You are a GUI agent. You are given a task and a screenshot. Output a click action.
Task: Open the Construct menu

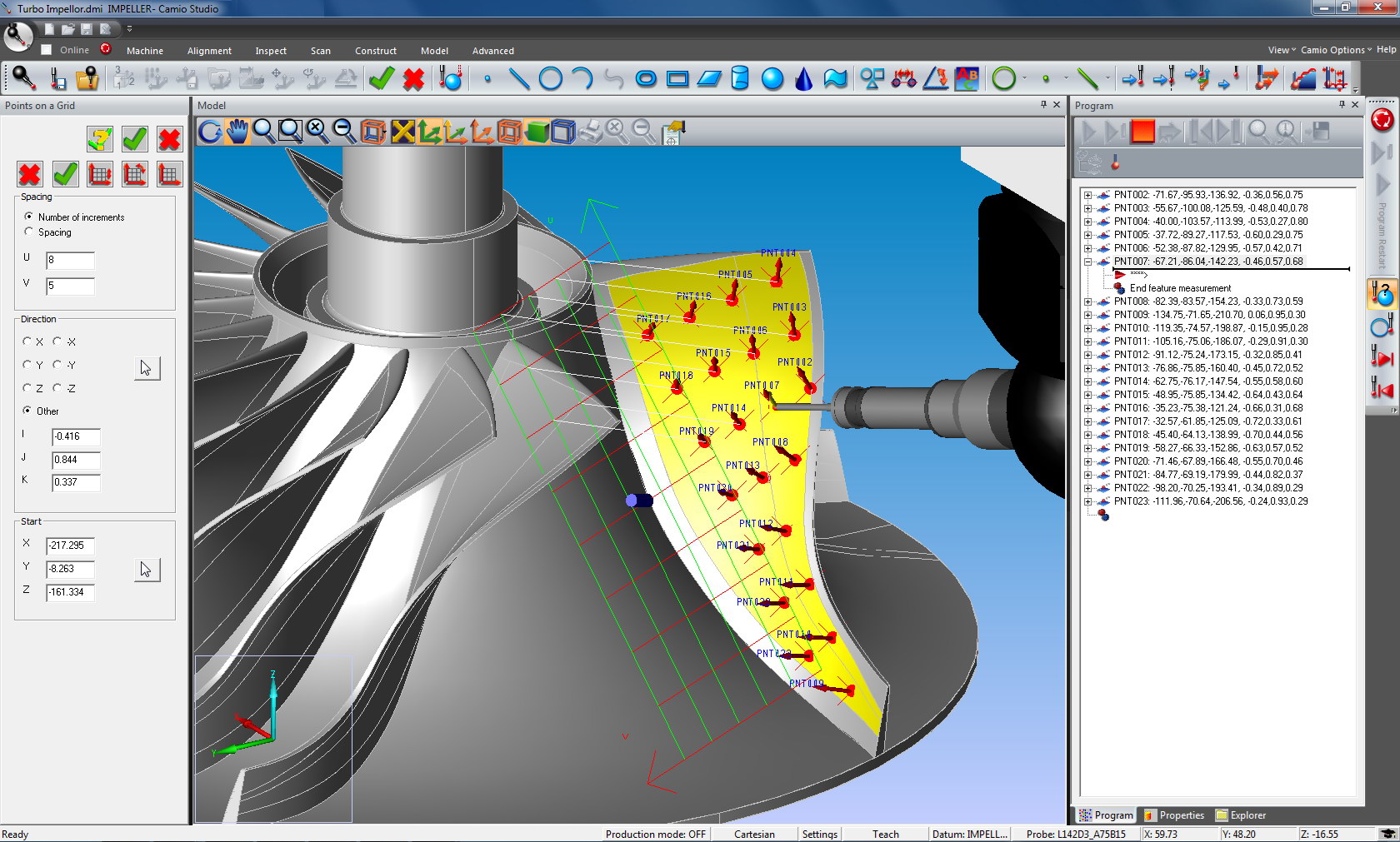pos(376,51)
